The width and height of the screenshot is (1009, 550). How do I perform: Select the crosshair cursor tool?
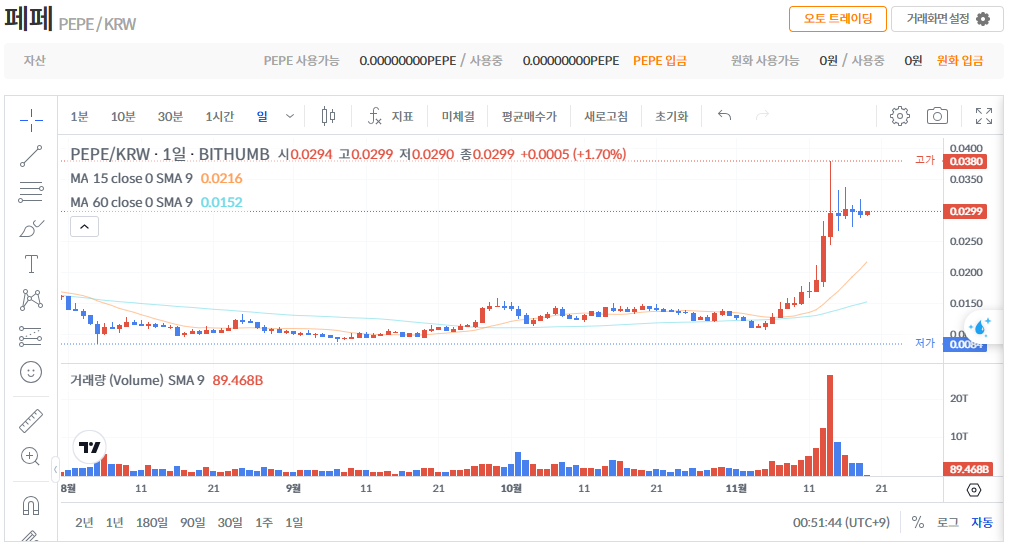(31, 120)
